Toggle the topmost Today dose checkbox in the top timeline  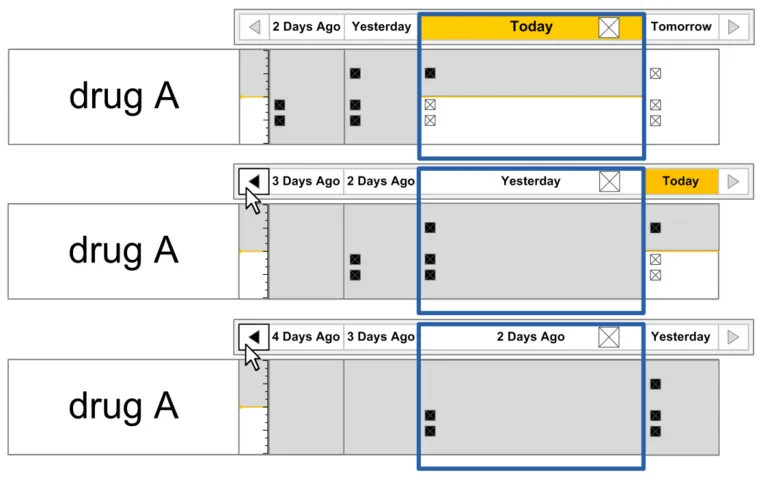[x=430, y=73]
